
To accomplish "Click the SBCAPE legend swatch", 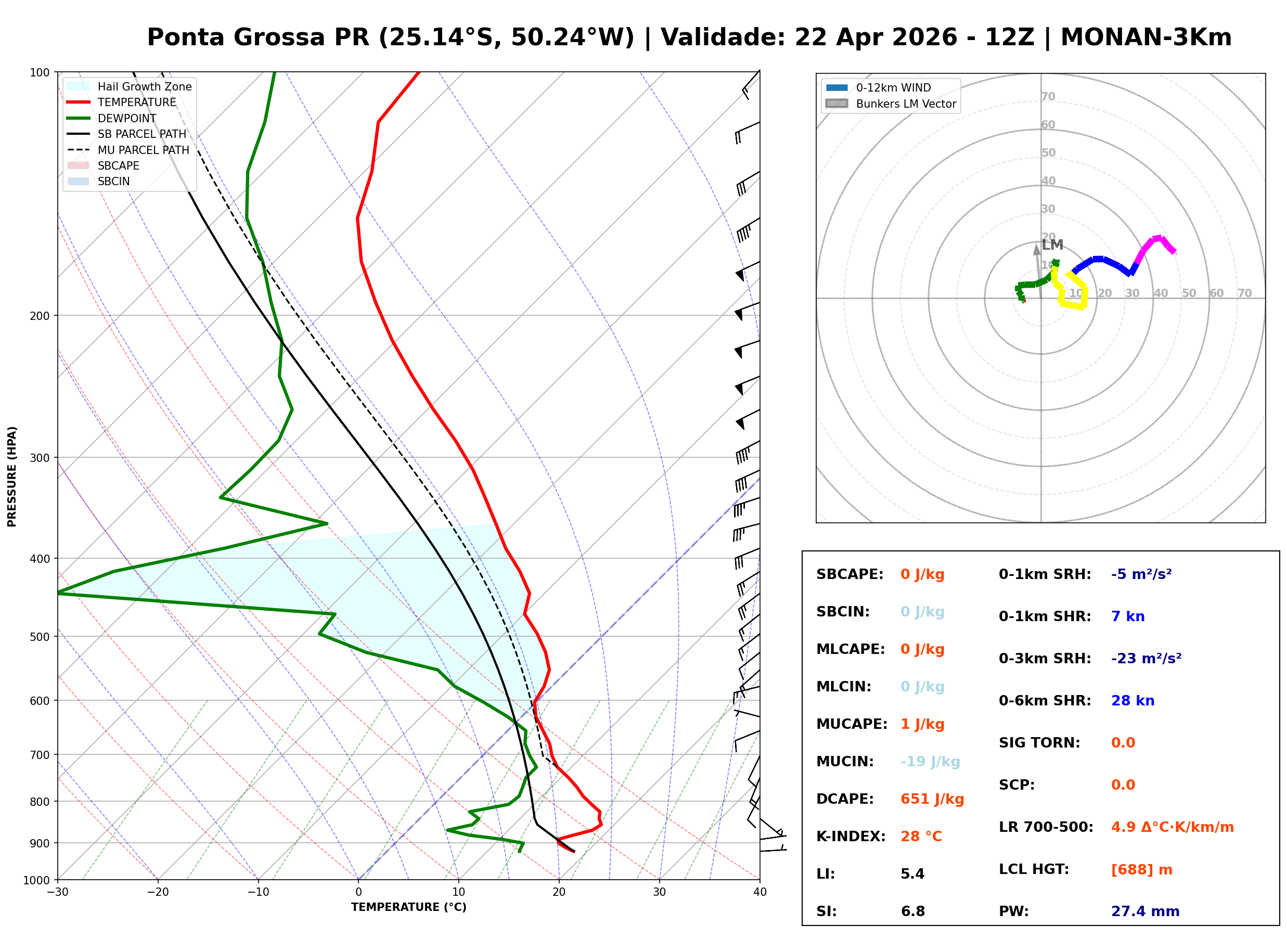I will (x=79, y=165).
